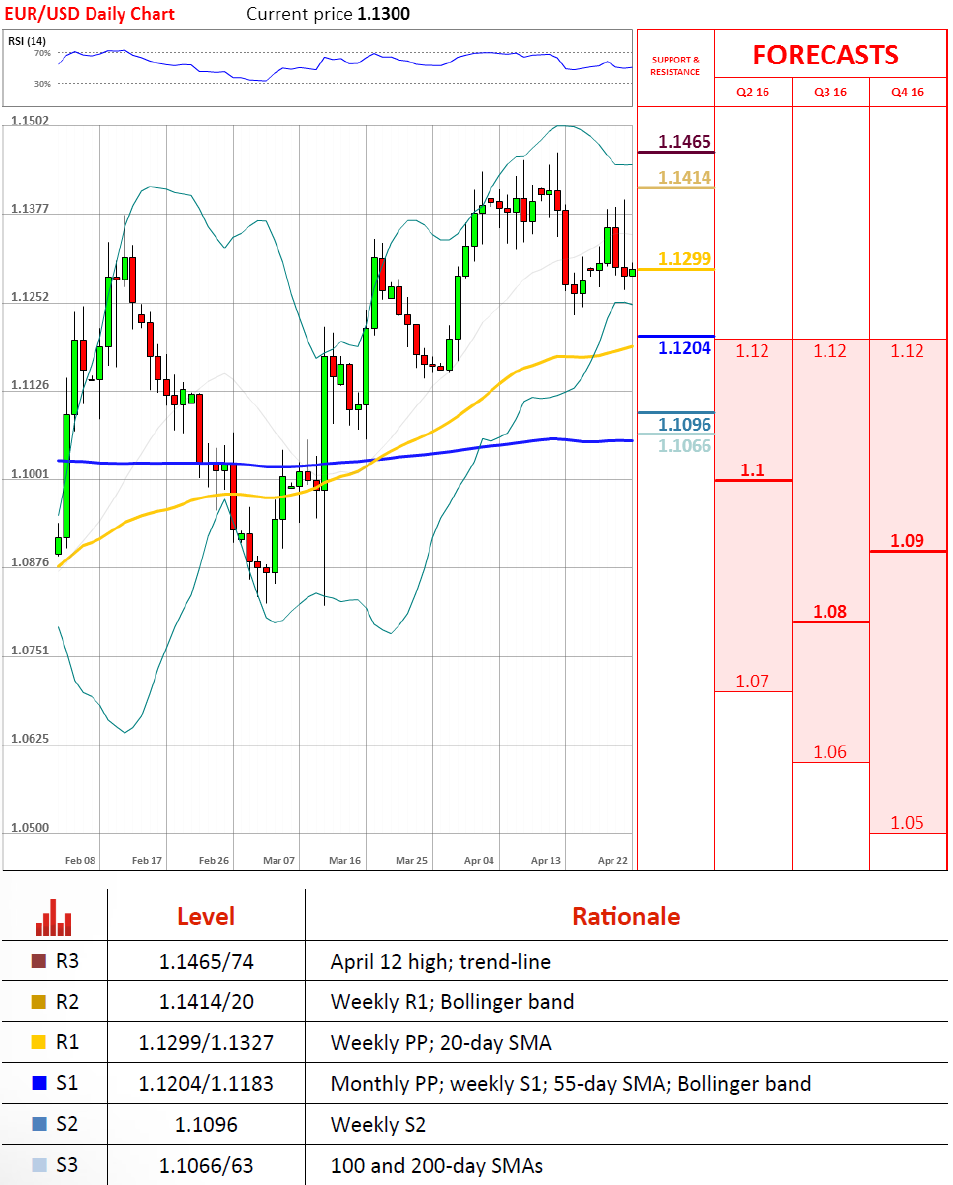Image resolution: width=953 pixels, height=1185 pixels.
Task: Click the 1.1096 support level label
Action: click(684, 425)
